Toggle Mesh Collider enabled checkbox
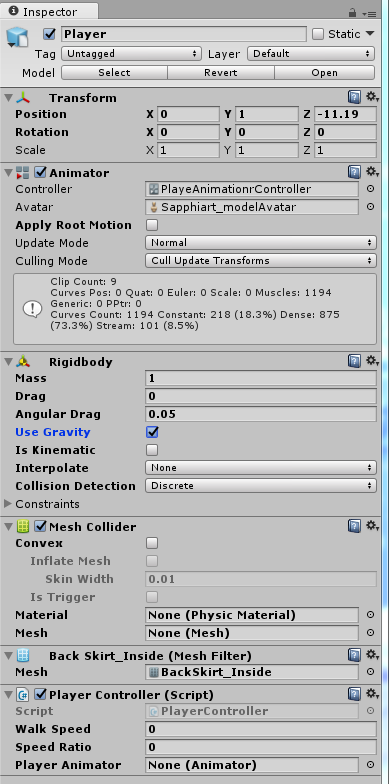 (40, 526)
